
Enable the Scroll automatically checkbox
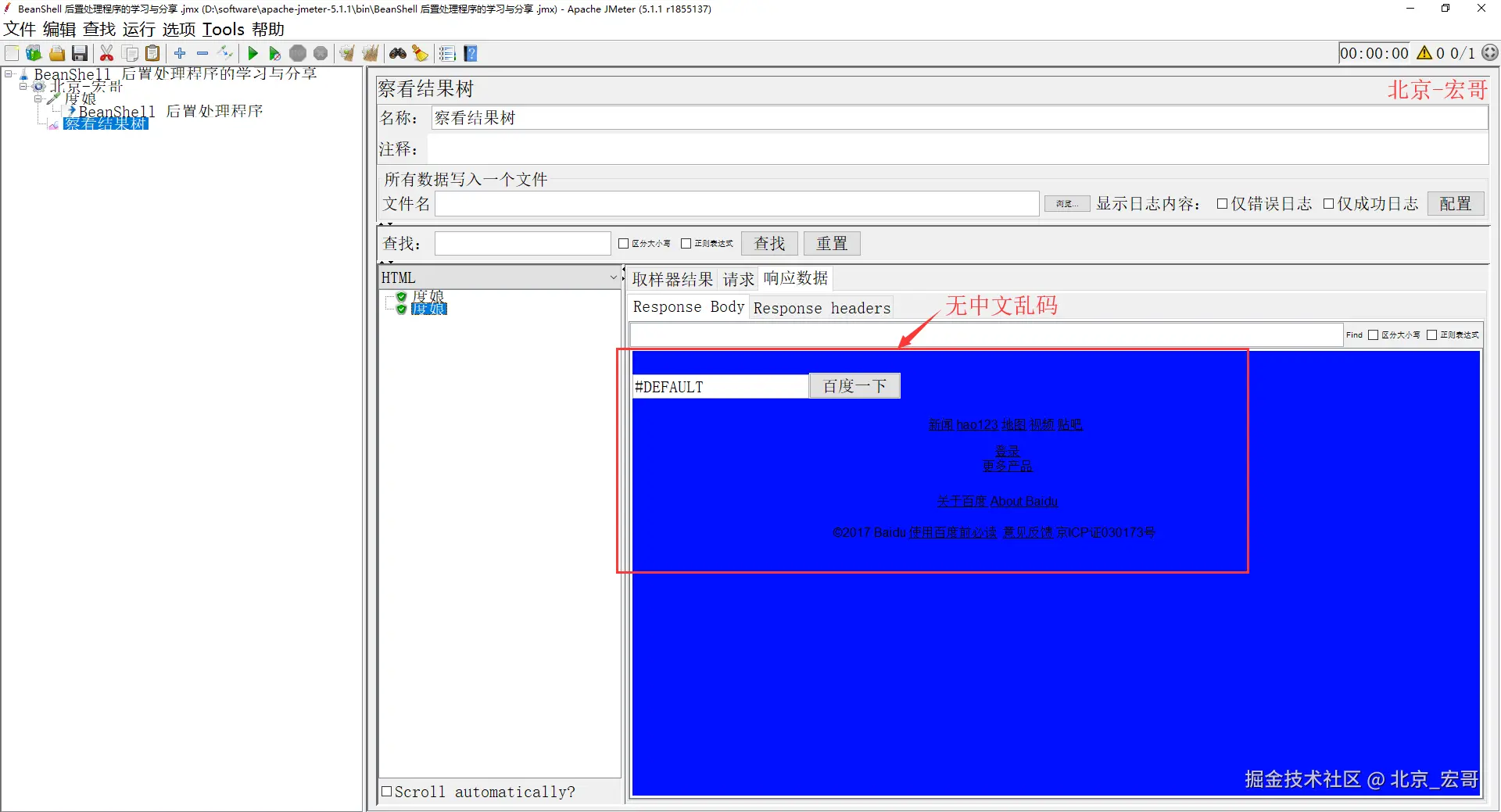pyautogui.click(x=386, y=791)
